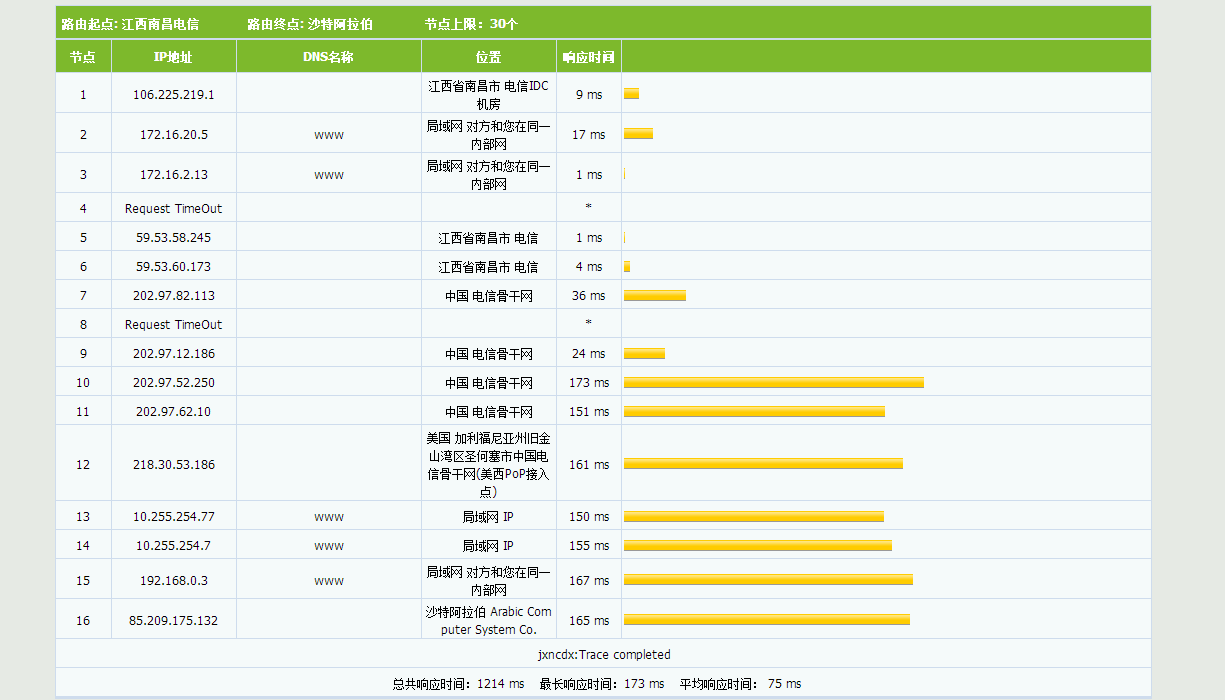The height and width of the screenshot is (700, 1225).
Task: Click the asterisk in node 4 row
Action: pos(588,208)
